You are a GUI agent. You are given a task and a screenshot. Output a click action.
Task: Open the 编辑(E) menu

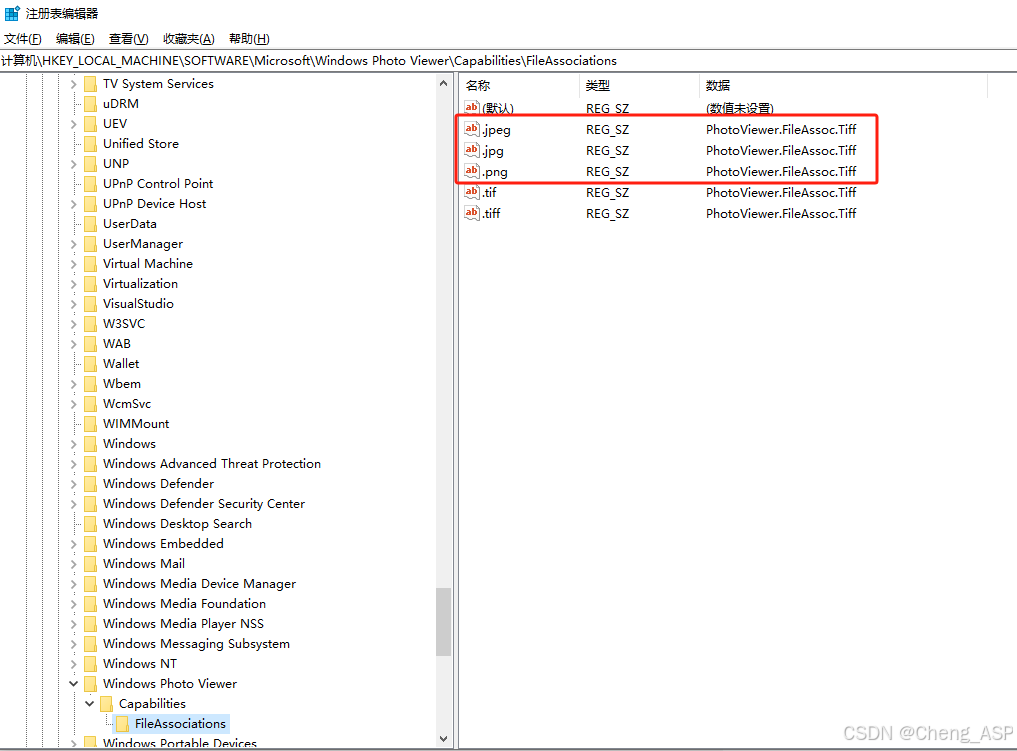pos(75,39)
